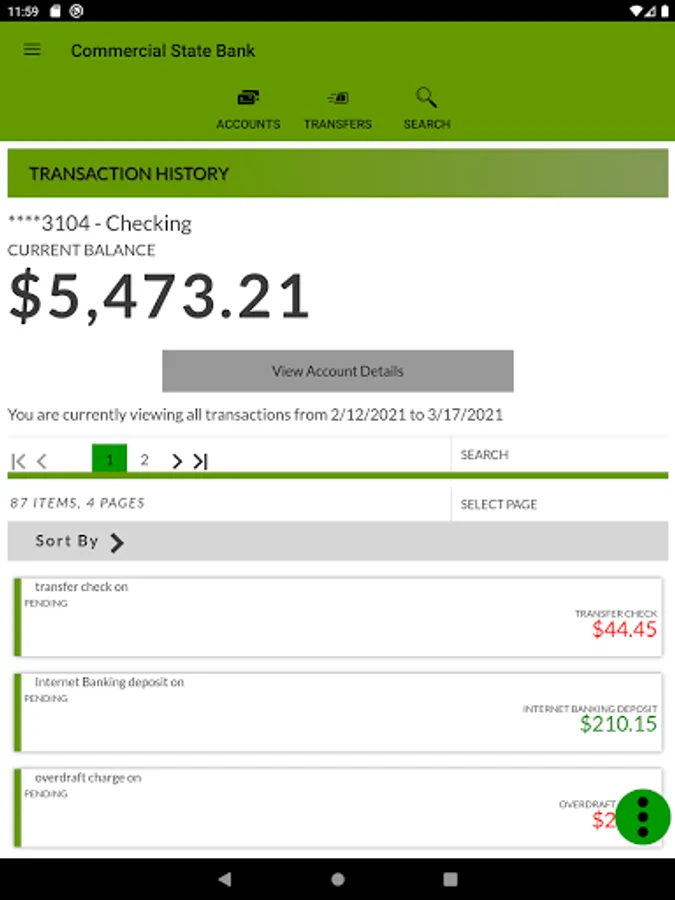675x900 pixels.
Task: Open the Select Page dropdown
Action: tap(558, 504)
